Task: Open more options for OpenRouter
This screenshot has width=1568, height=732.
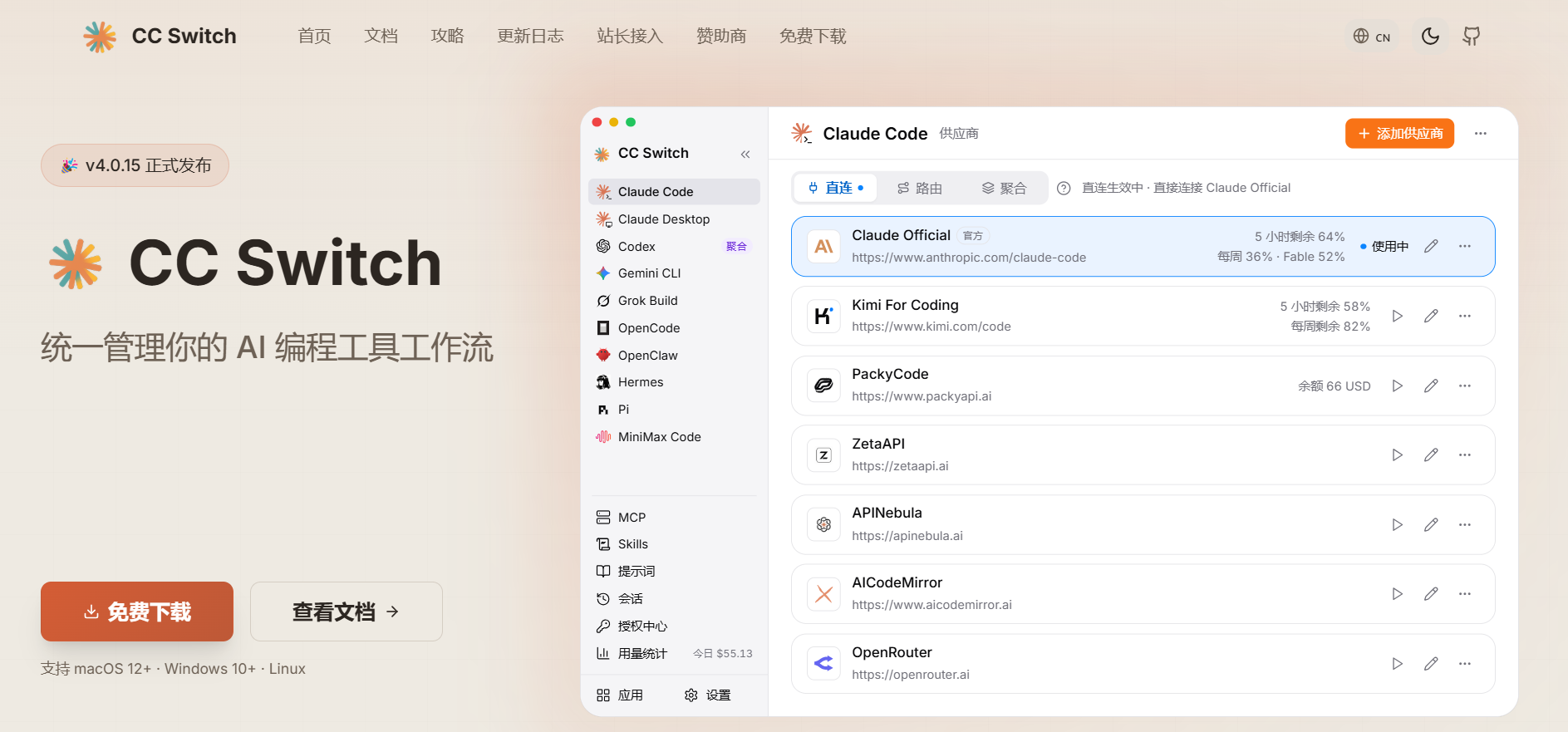Action: [x=1465, y=663]
